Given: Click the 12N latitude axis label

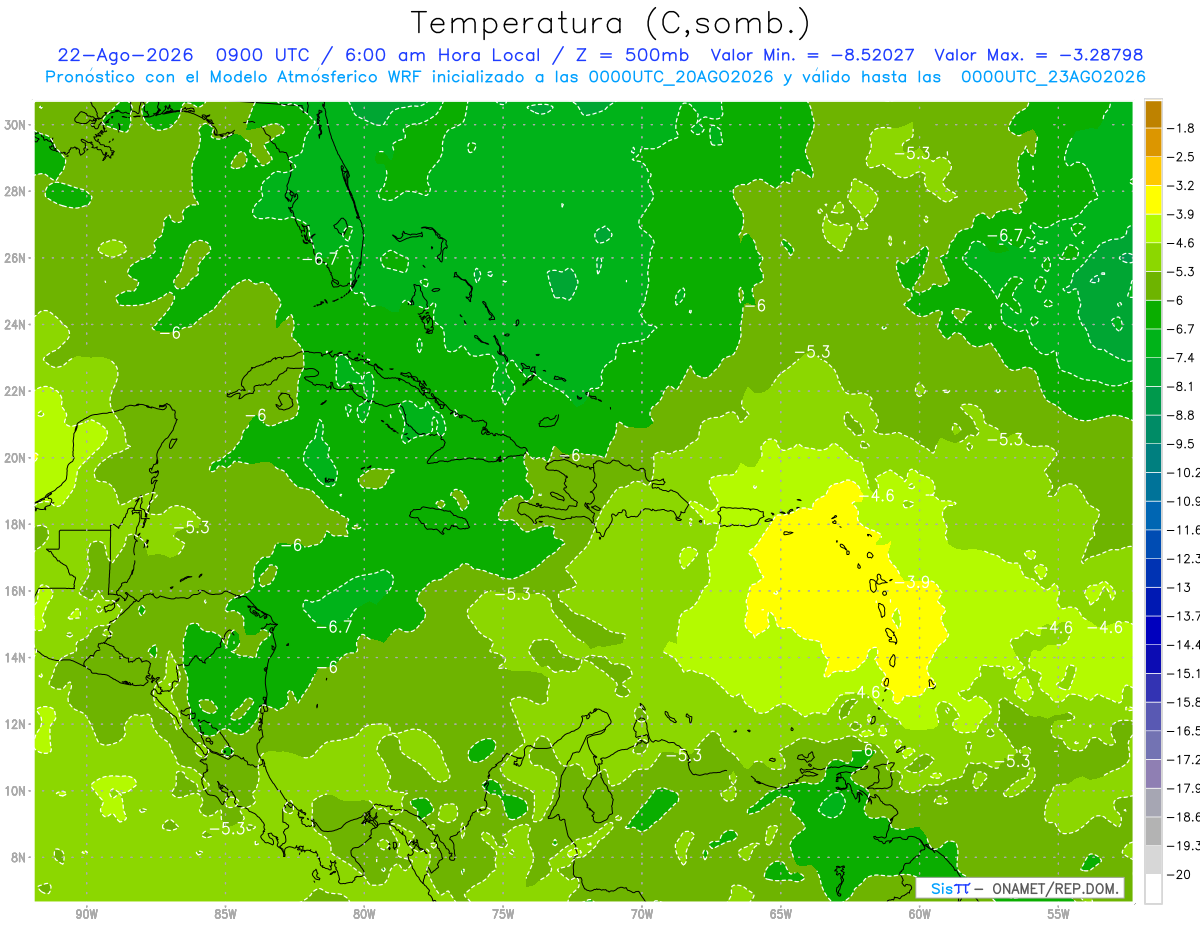Looking at the screenshot, I should tap(16, 724).
